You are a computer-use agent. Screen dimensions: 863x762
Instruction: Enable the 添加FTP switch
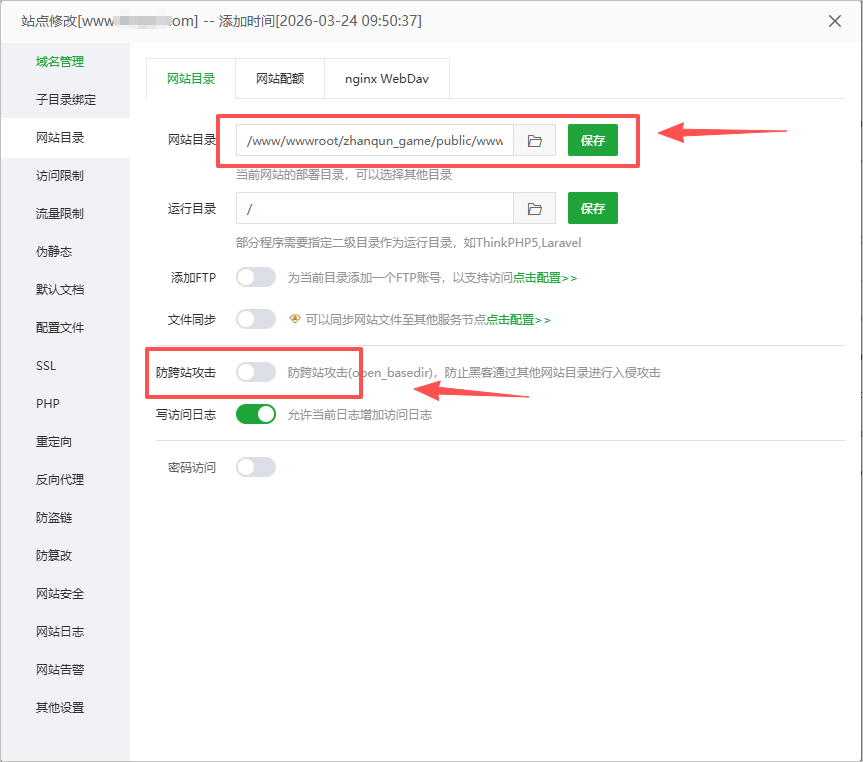point(256,277)
